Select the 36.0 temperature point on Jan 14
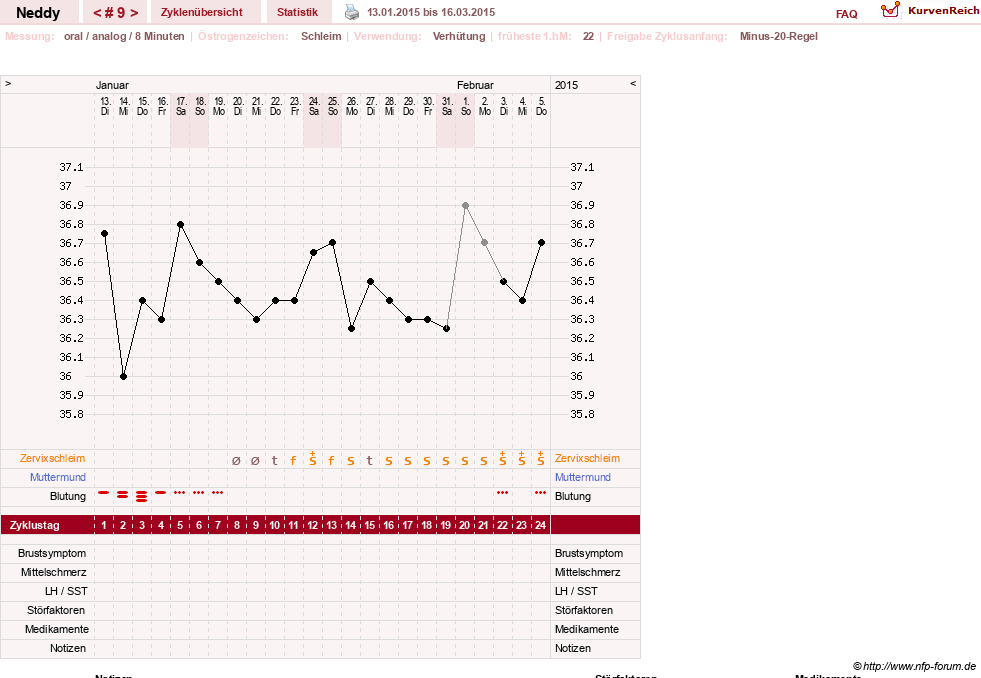 [123, 377]
